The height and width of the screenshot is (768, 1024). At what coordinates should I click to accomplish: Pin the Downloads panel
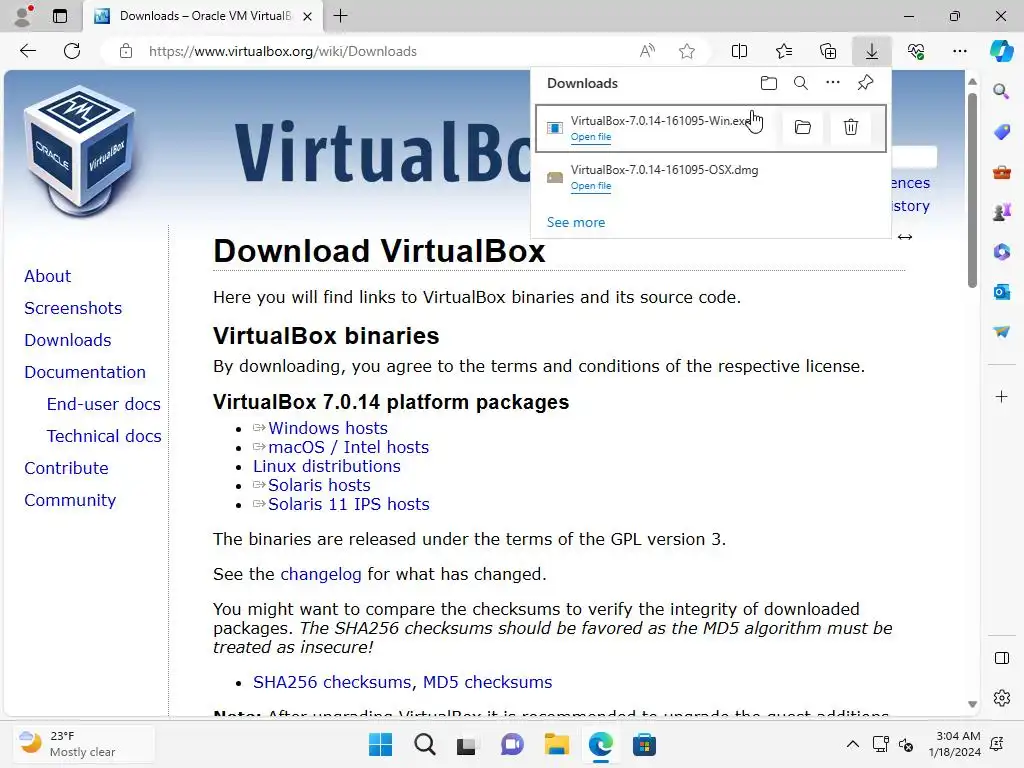(865, 83)
